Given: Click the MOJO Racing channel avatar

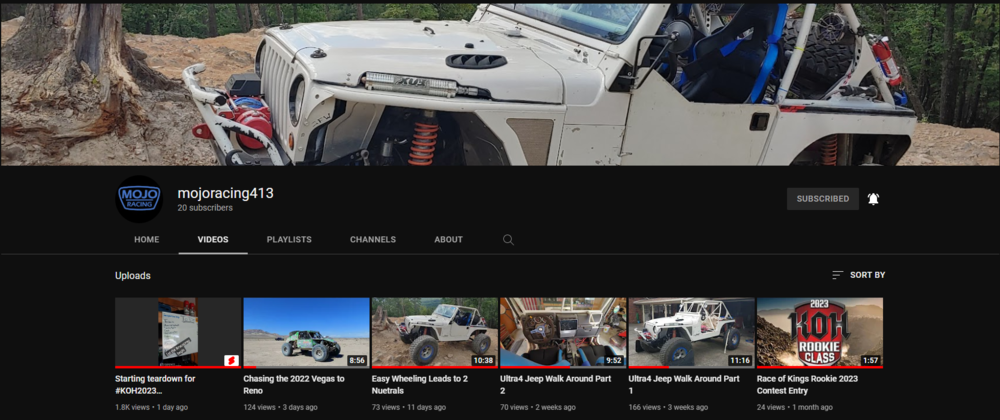Looking at the screenshot, I should click(139, 199).
